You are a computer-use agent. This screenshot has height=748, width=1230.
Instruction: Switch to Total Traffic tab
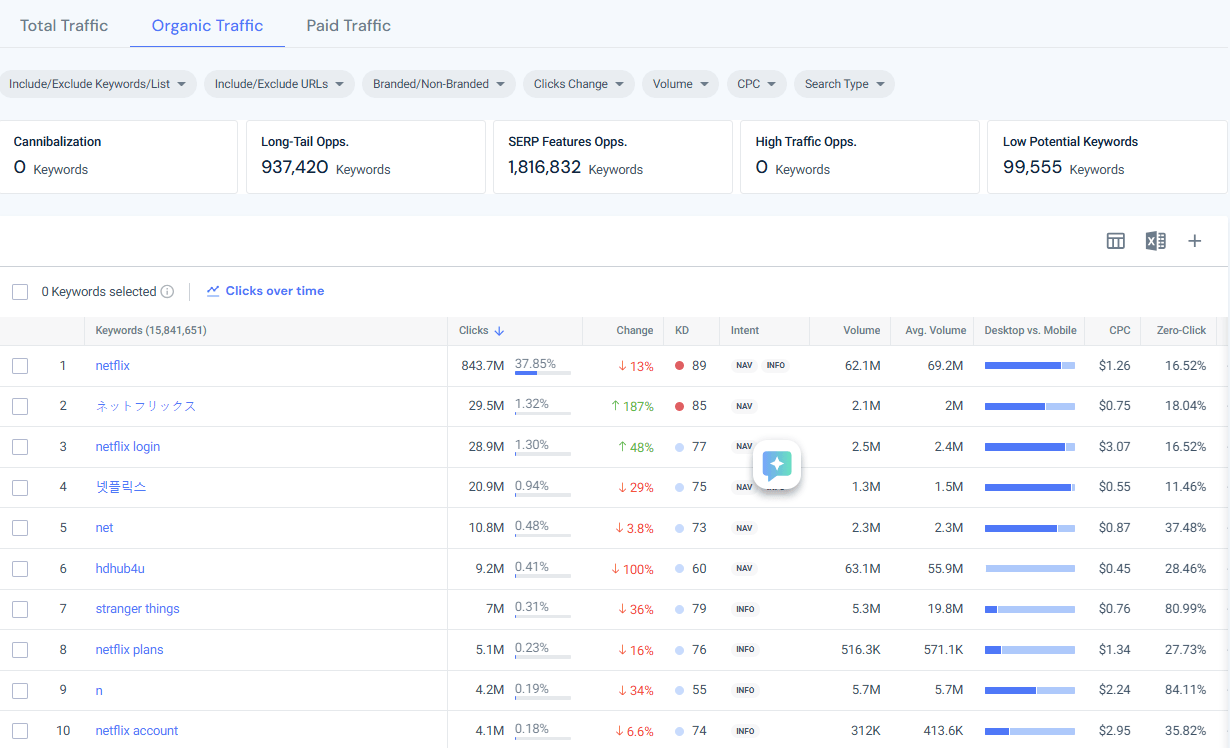coord(64,25)
